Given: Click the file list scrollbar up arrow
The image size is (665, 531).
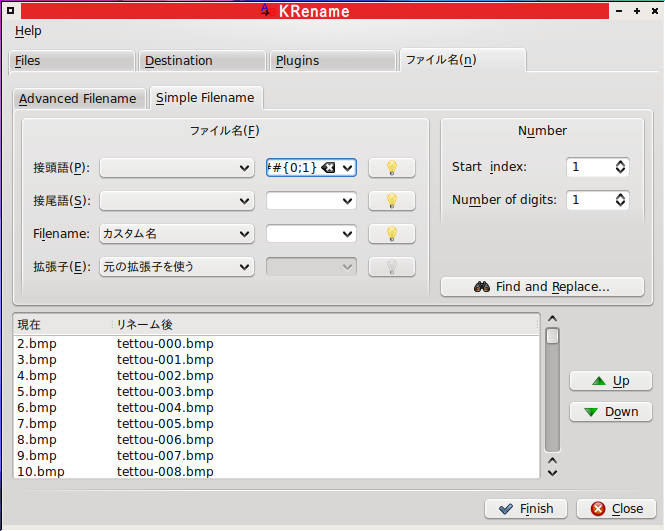Looking at the screenshot, I should [x=552, y=319].
